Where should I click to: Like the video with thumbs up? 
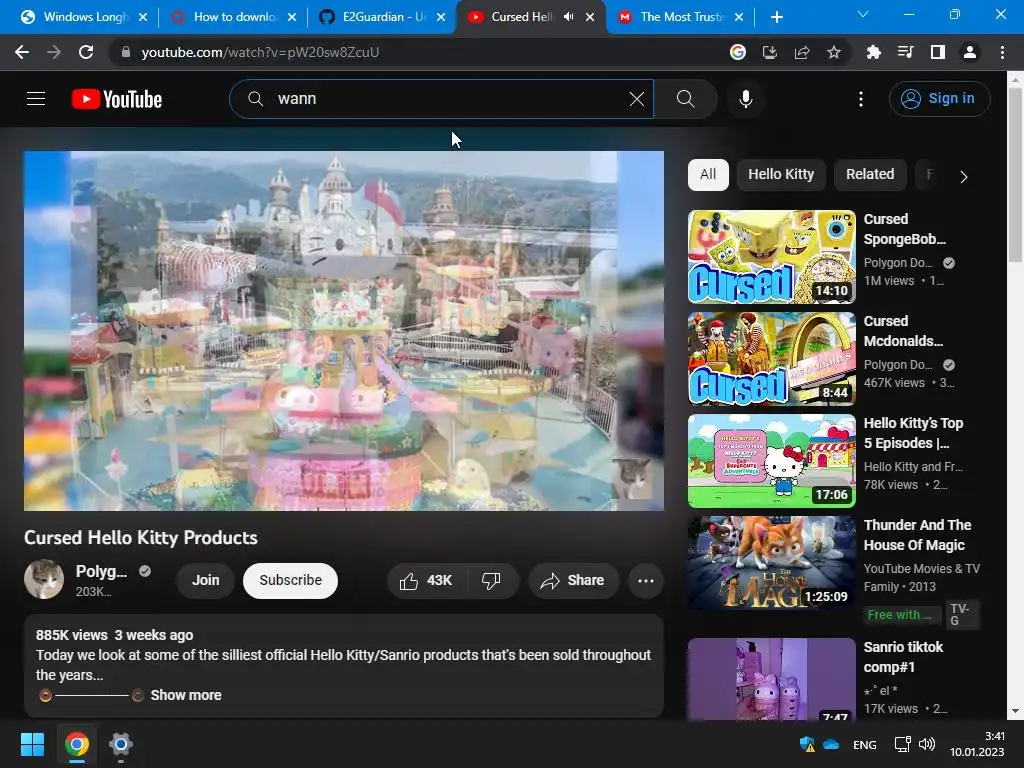(x=426, y=581)
